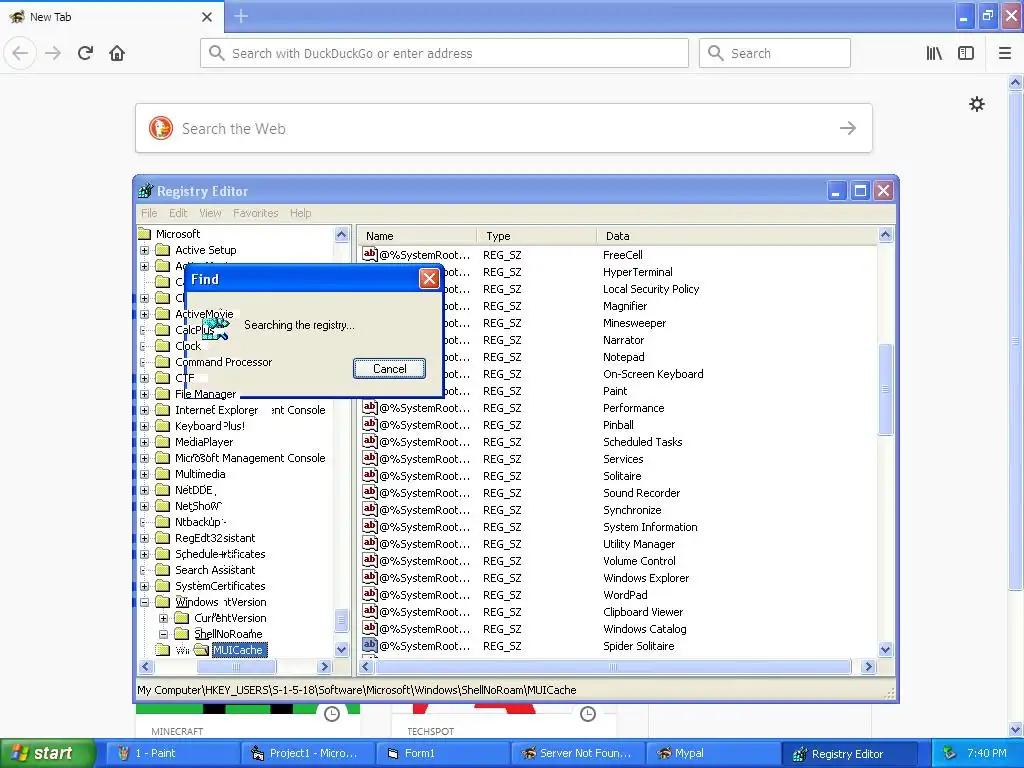The image size is (1024, 768).
Task: Expand the NetDDE tree node
Action: coord(144,490)
